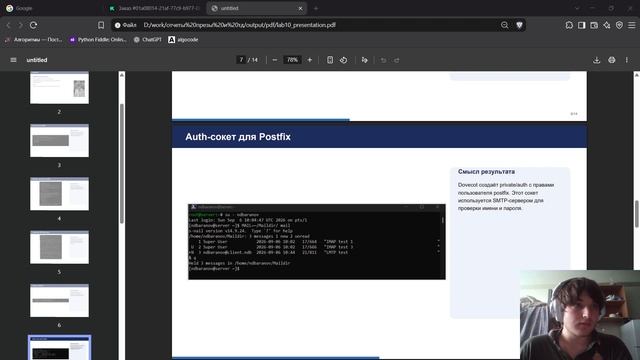This screenshot has width=640, height=360.
Task: Click the 78% zoom level field
Action: tap(292, 60)
